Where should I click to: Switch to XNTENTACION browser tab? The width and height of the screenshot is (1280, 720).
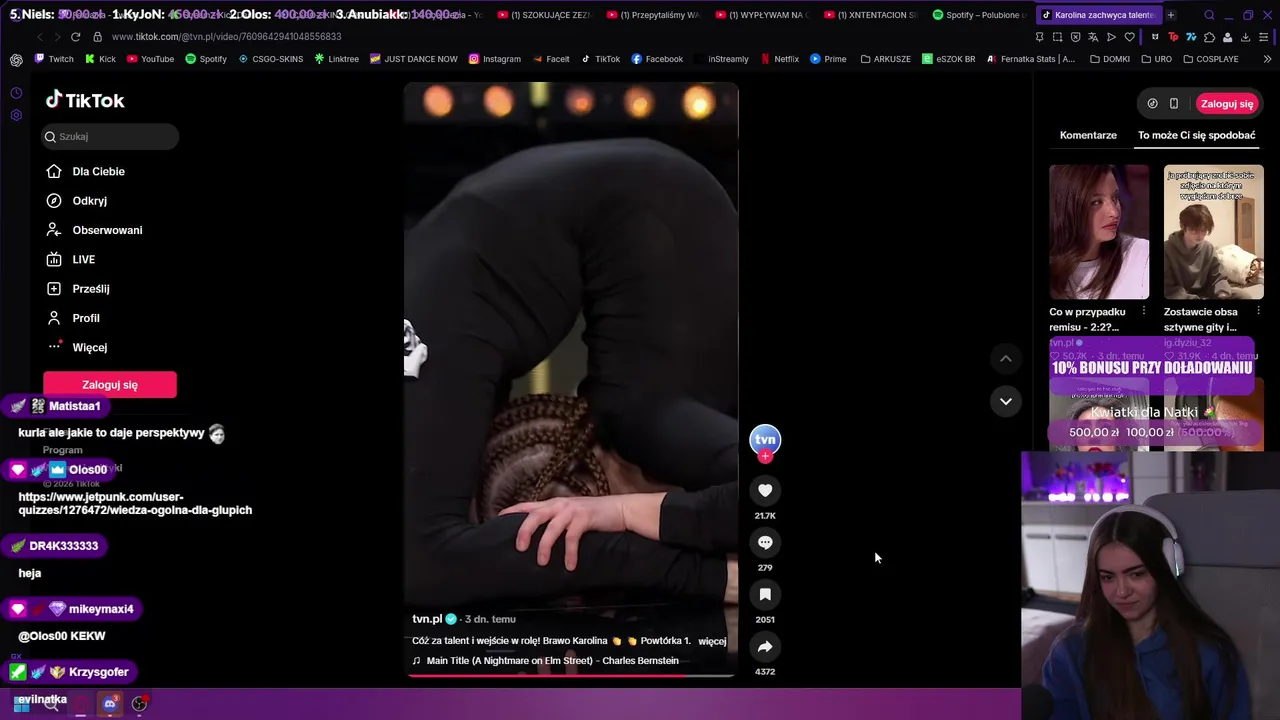coord(869,15)
